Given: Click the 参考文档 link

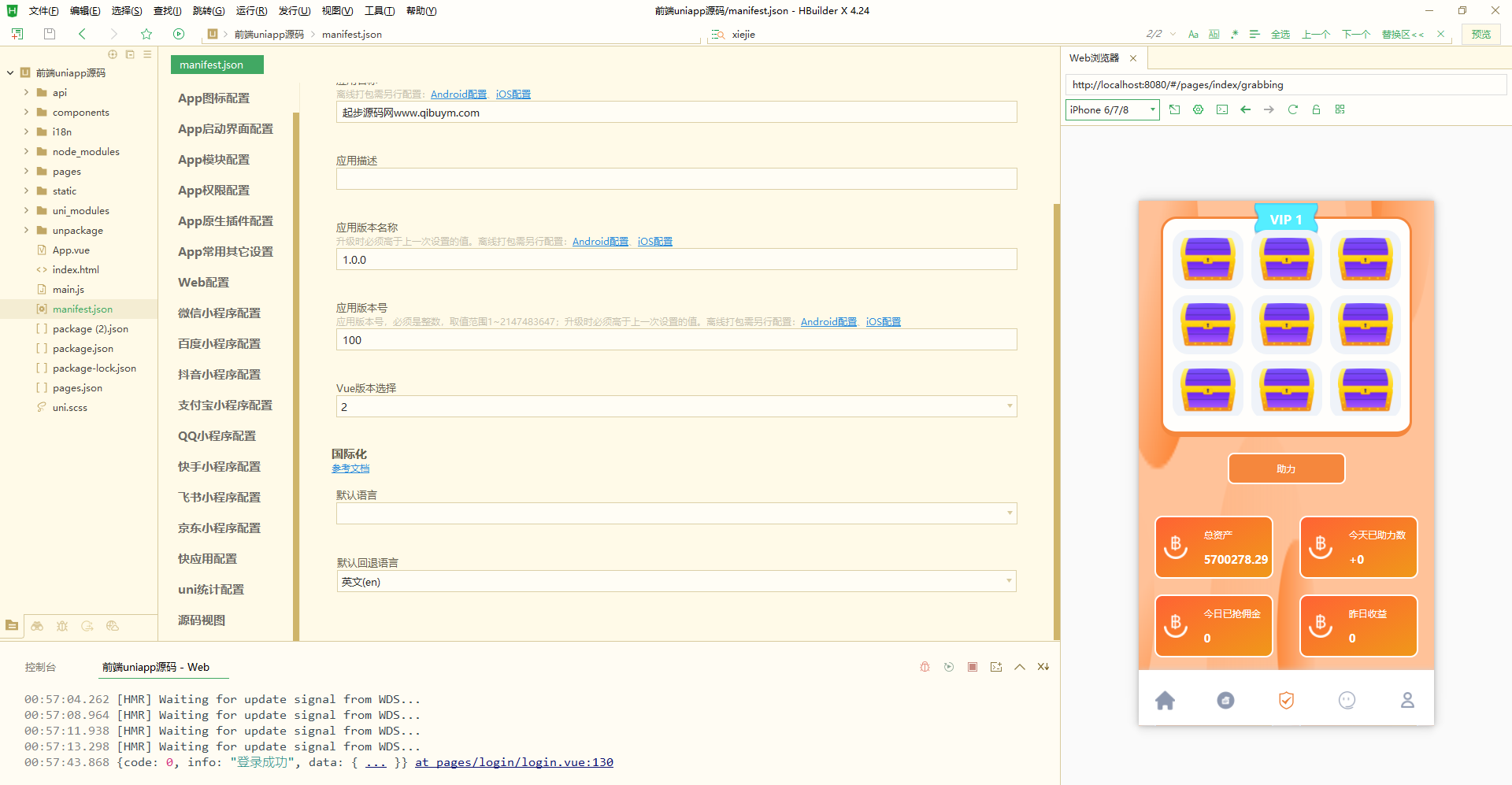Looking at the screenshot, I should 350,468.
